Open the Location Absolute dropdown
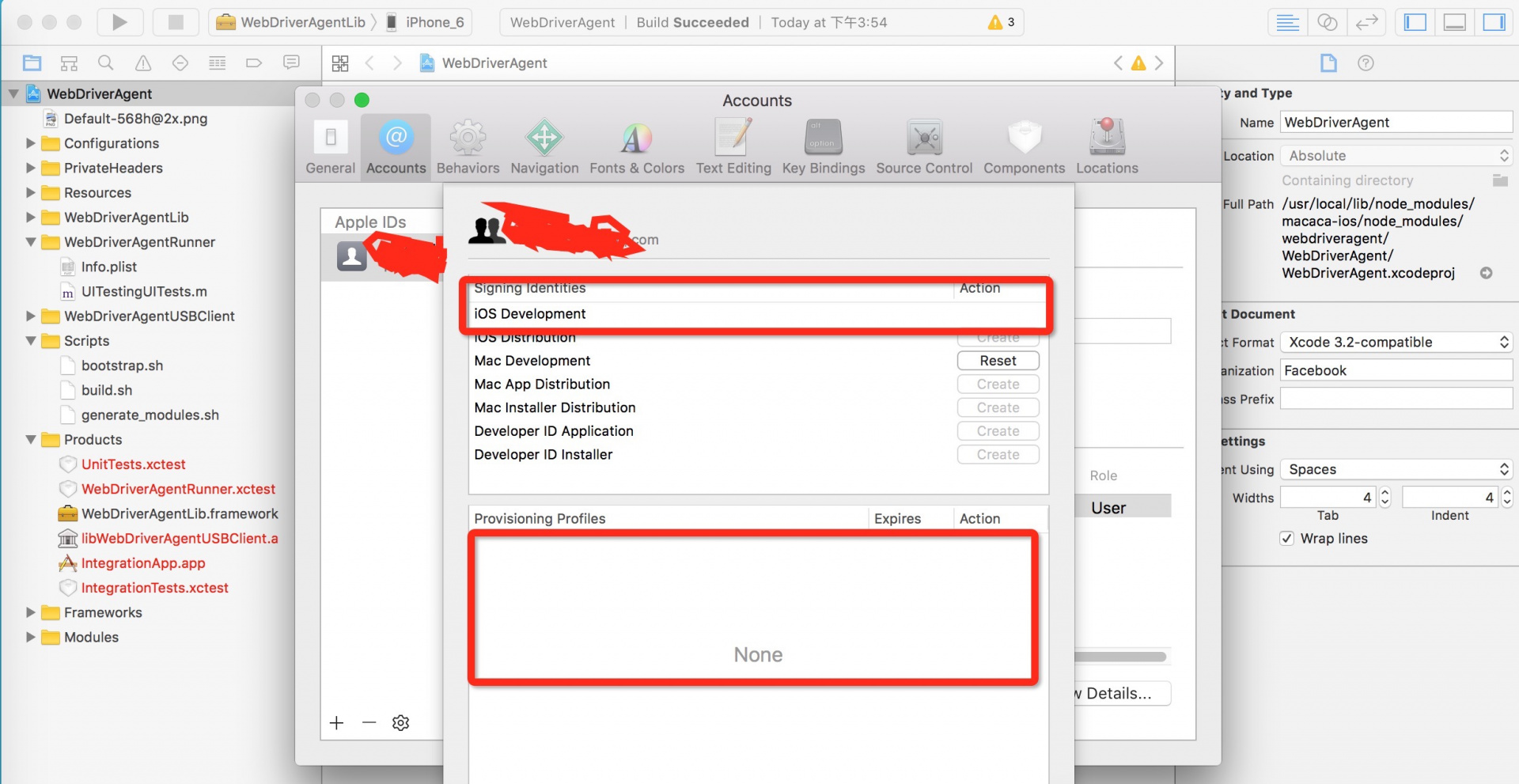The image size is (1519, 784). pyautogui.click(x=1396, y=156)
